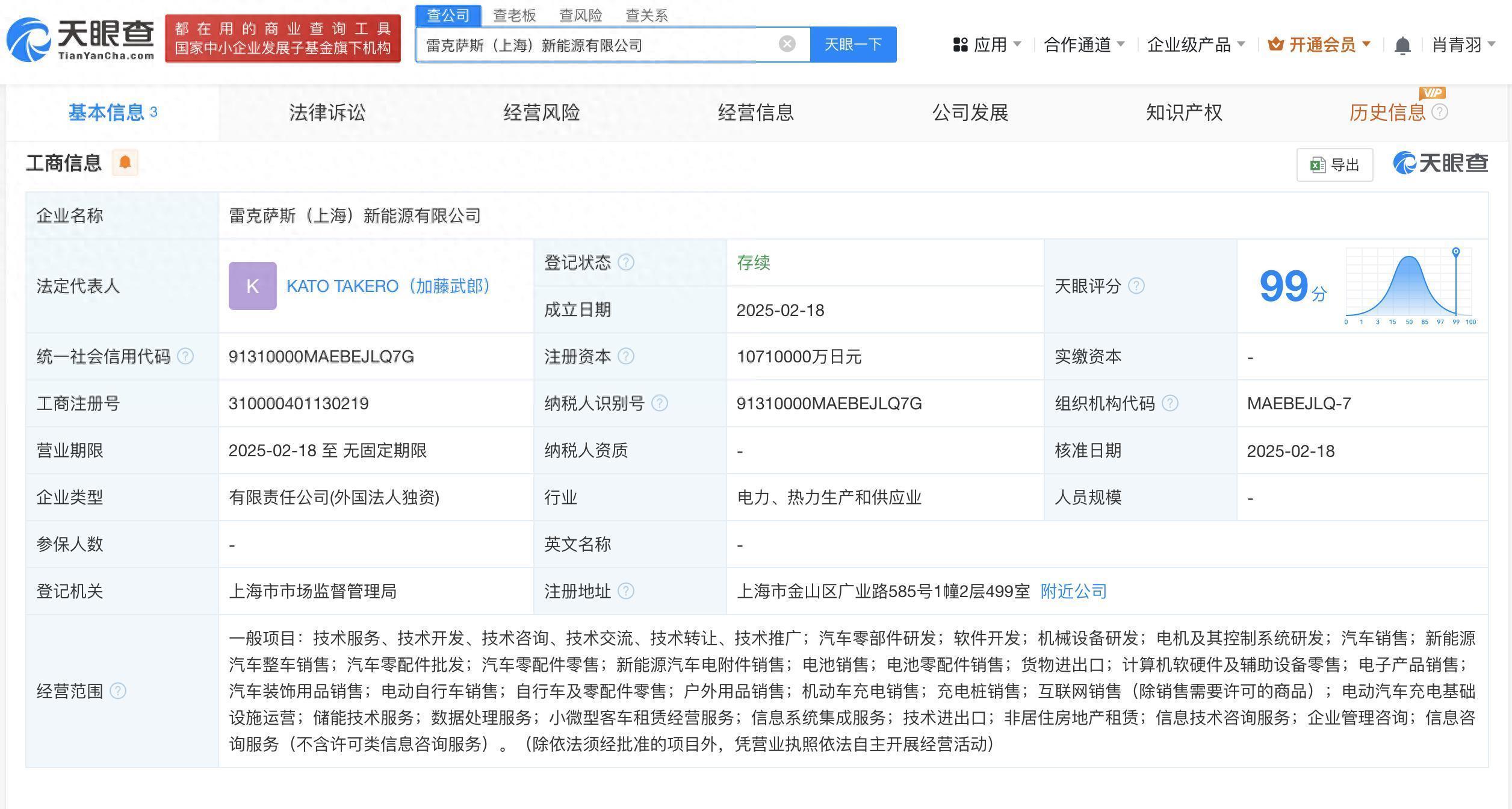Open the notification bell icon

pos(1403,44)
